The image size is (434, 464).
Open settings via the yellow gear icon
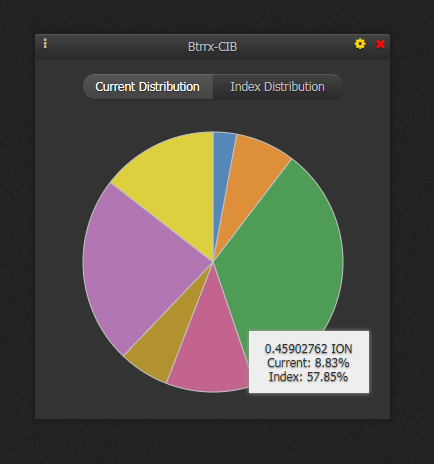pos(360,44)
